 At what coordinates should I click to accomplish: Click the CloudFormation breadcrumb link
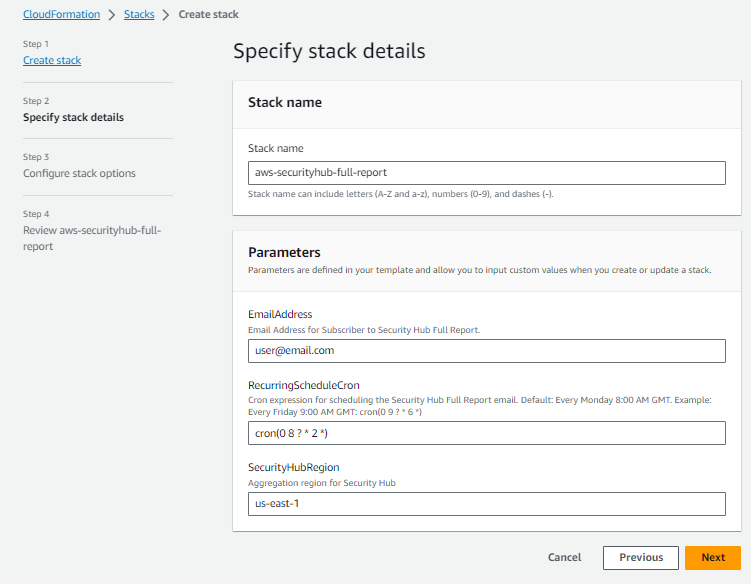coord(61,15)
